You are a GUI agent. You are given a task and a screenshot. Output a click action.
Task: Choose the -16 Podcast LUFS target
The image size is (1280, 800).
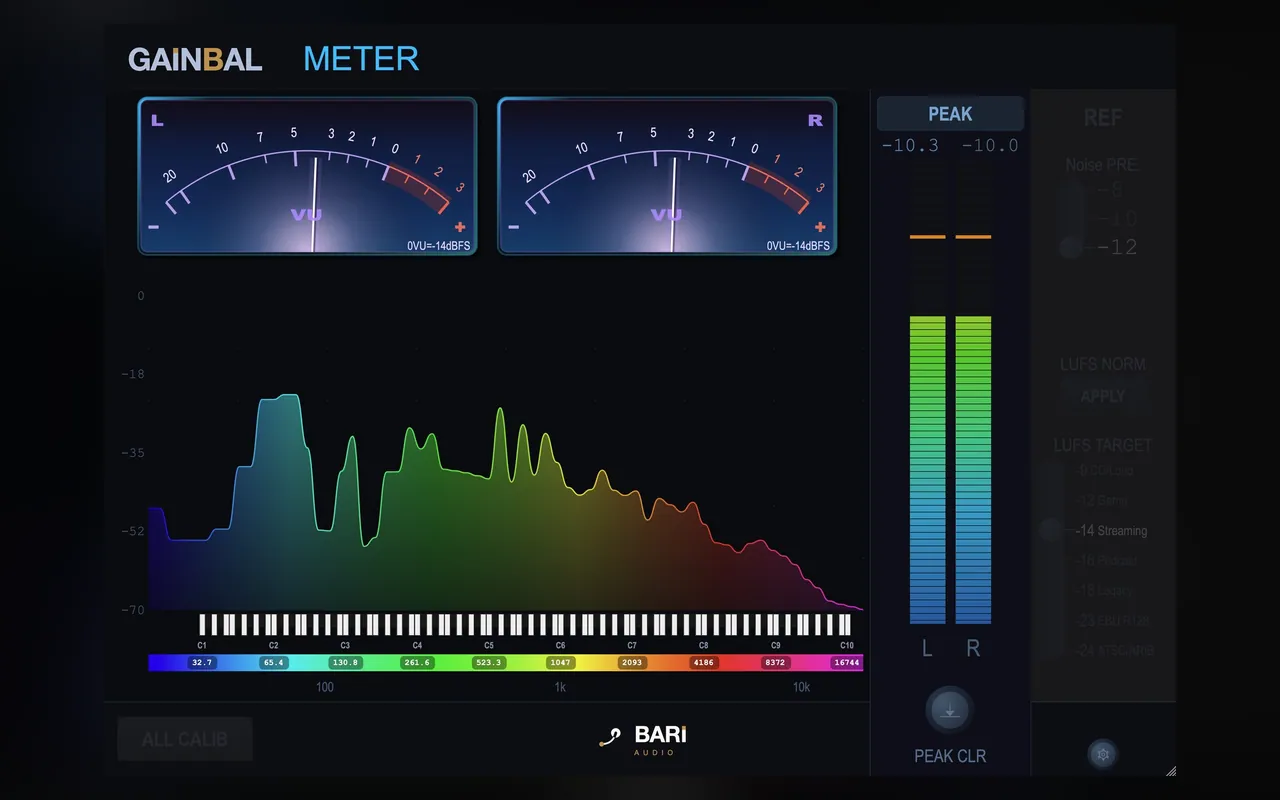click(1105, 561)
